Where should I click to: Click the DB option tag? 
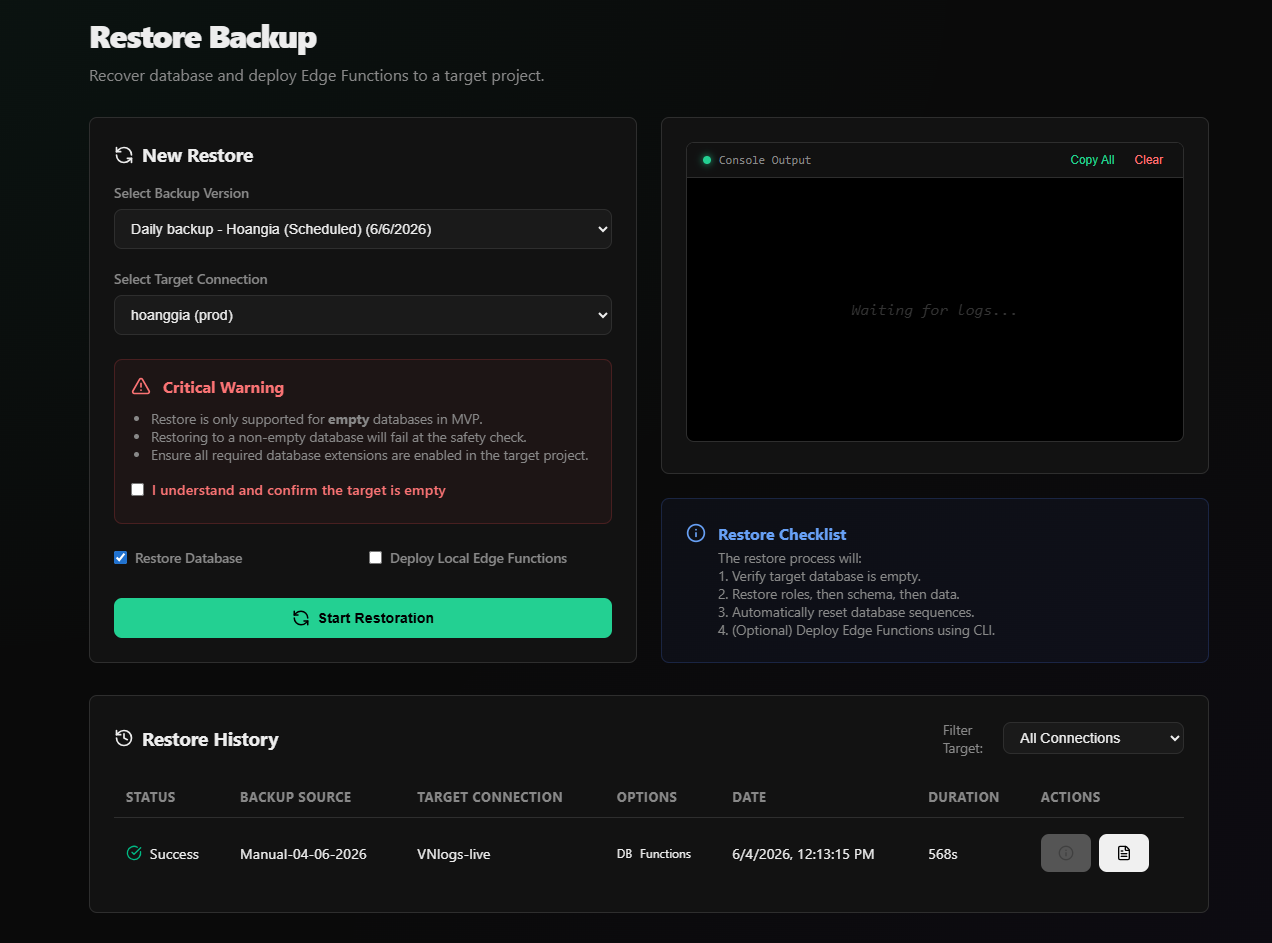[x=624, y=854]
